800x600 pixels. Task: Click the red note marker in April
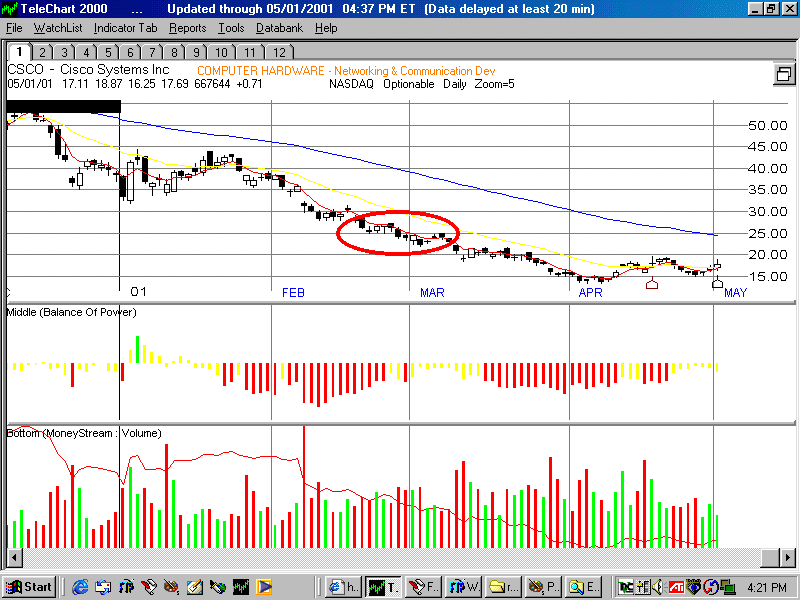[652, 284]
